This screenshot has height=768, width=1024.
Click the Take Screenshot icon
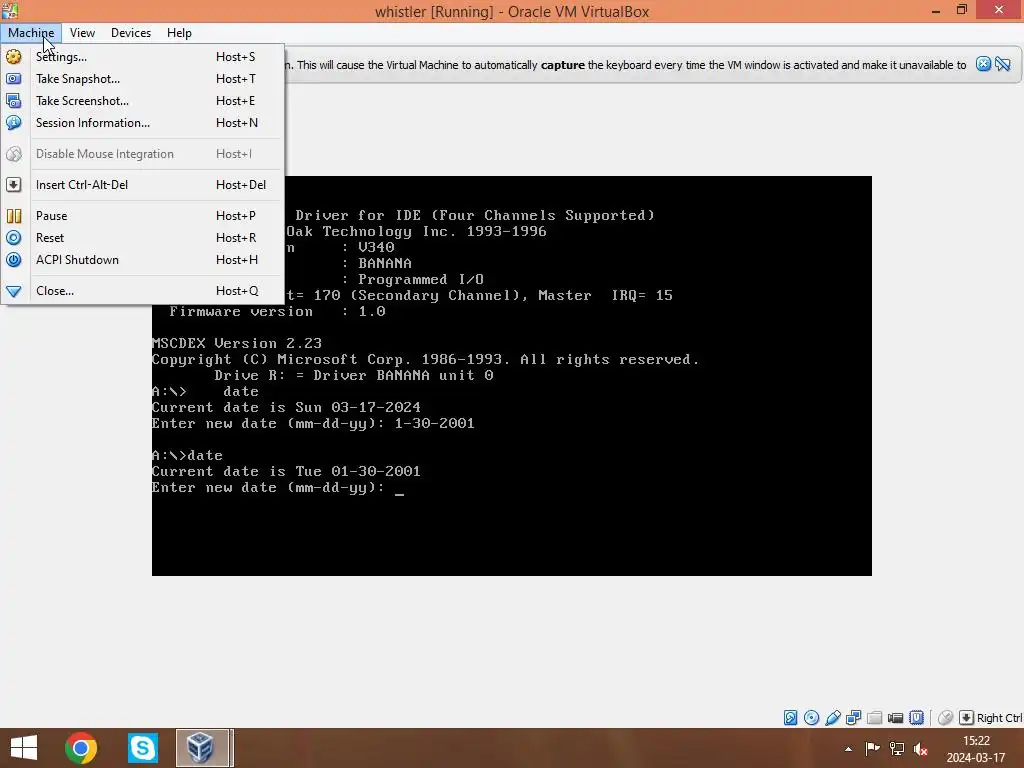point(14,101)
